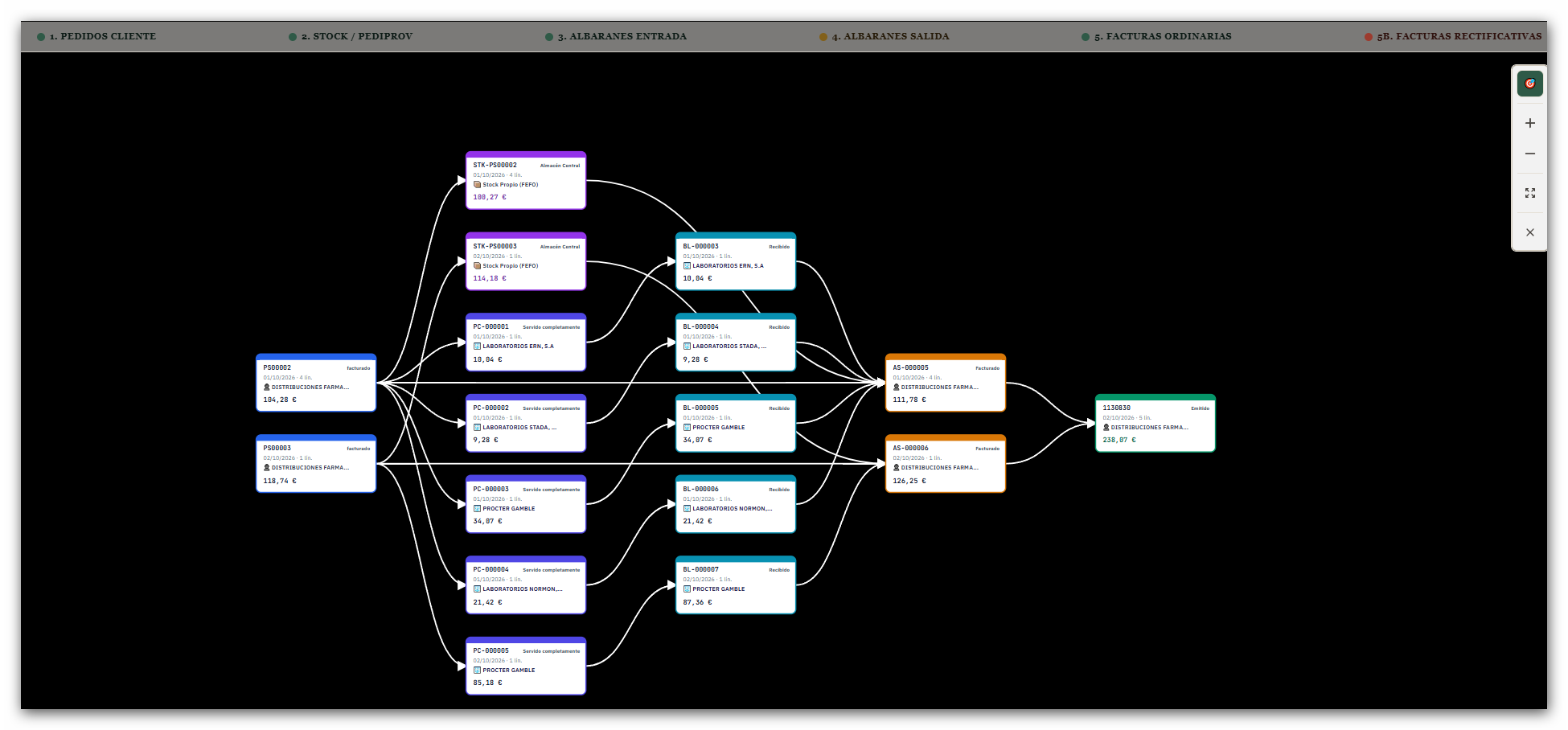
Task: Select the 5. FACTURAS ORDINARIAS legend item
Action: click(x=1156, y=36)
